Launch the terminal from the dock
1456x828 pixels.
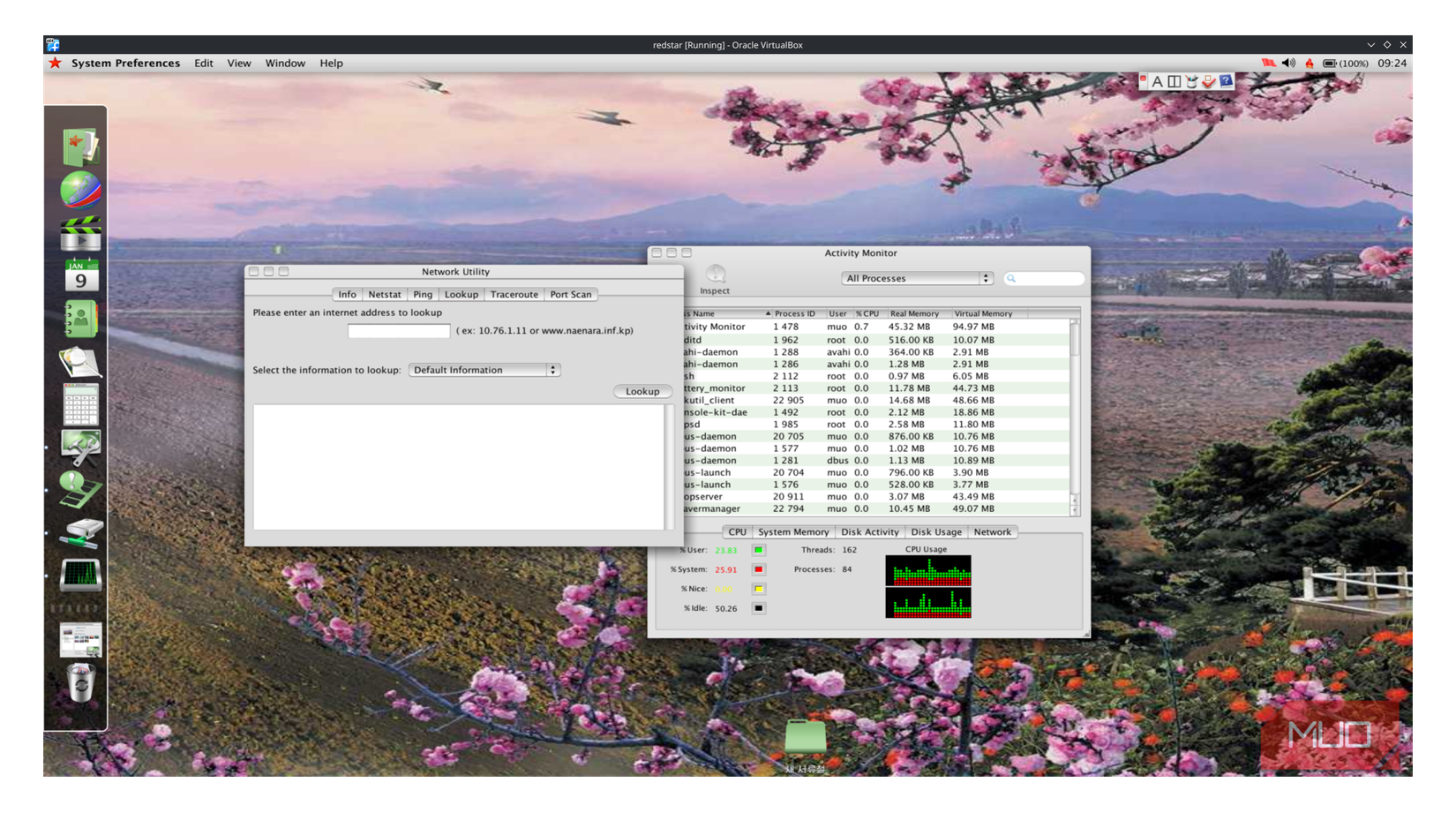[x=79, y=574]
